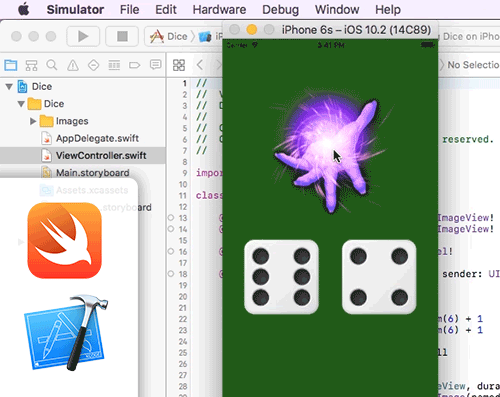The image size is (500, 397).
Task: Click the simulator clock showing 3:41 PM
Action: (x=331, y=45)
